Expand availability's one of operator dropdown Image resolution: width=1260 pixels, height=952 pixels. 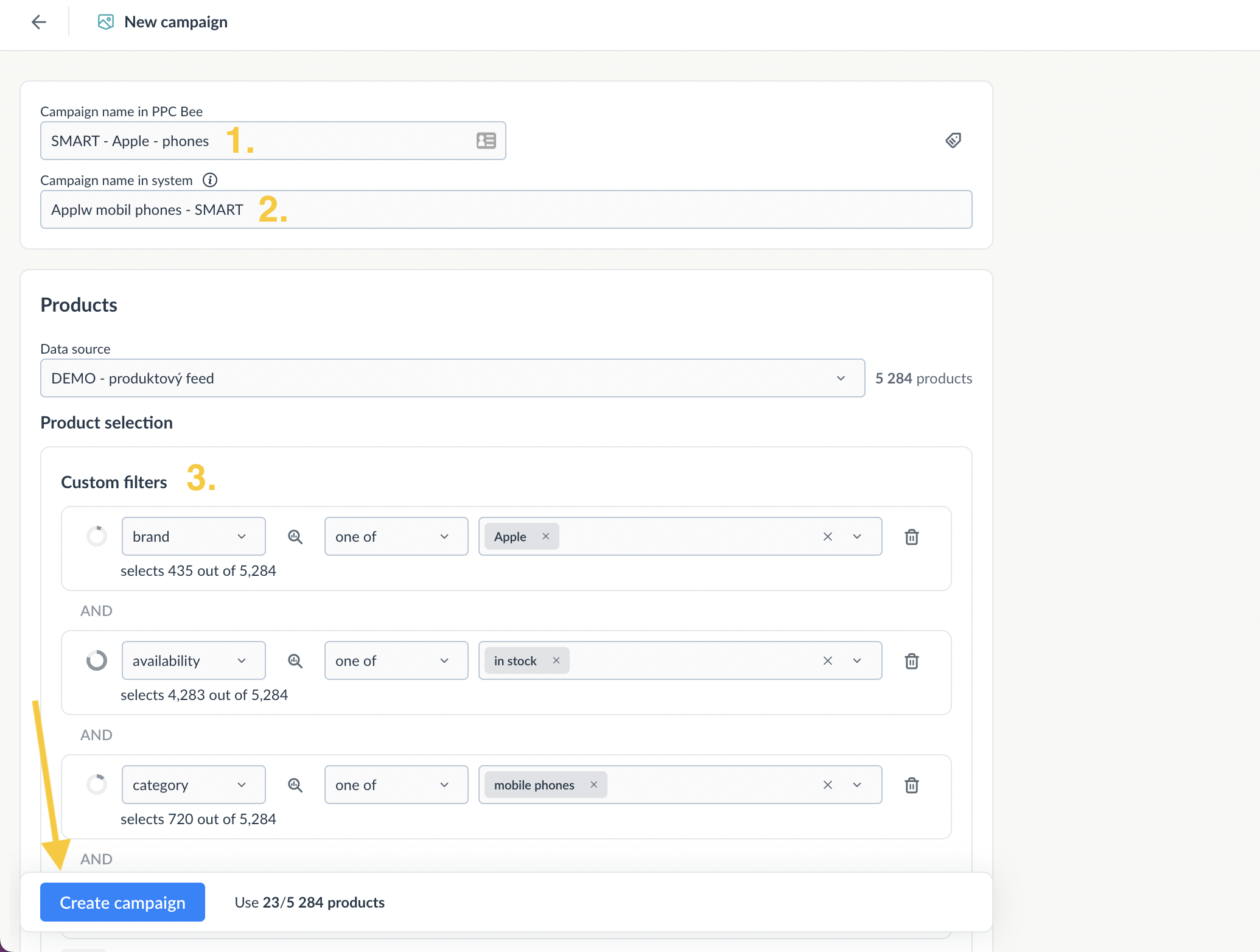click(396, 660)
